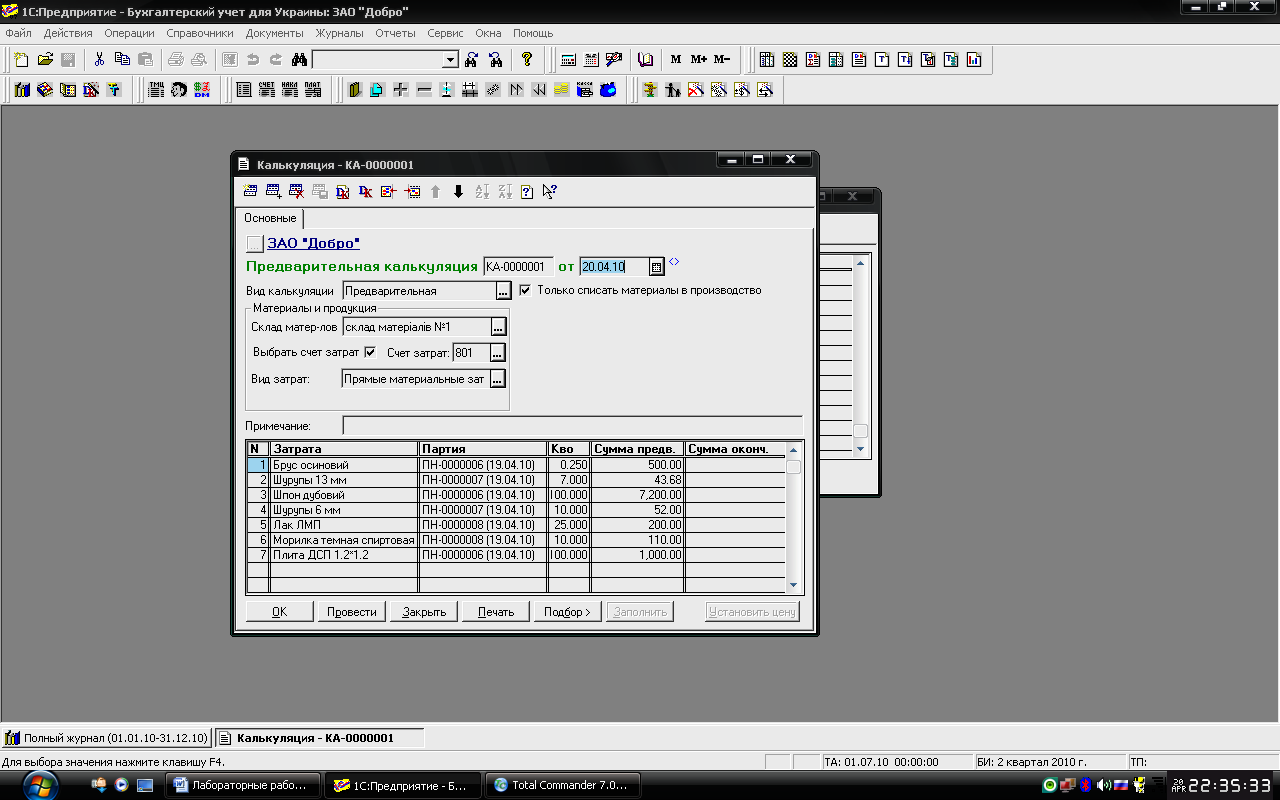
Task: Open the Вид затрат selection button
Action: click(498, 379)
